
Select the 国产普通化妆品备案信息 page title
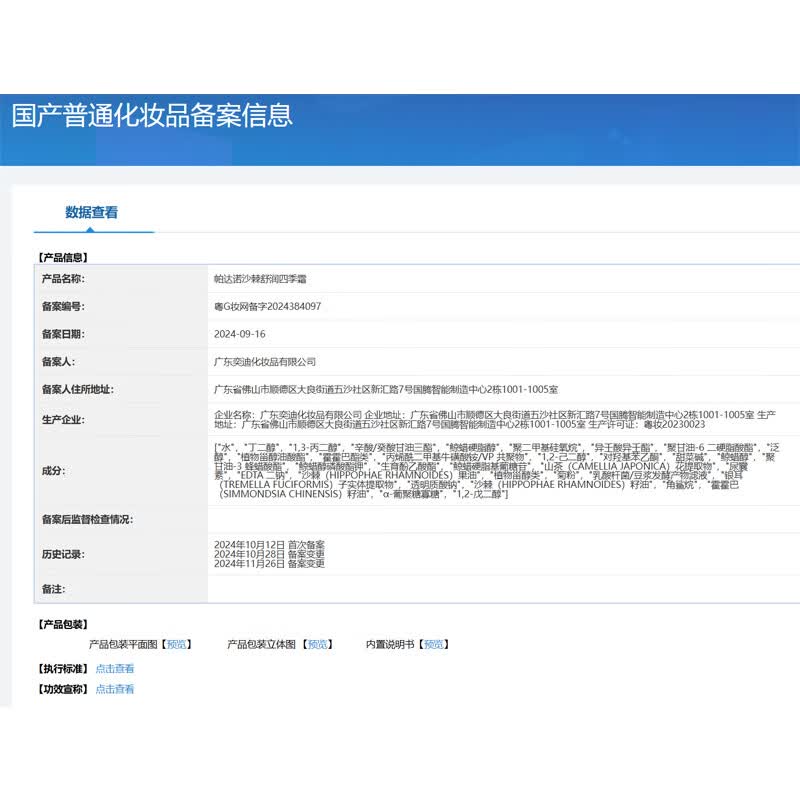click(152, 115)
